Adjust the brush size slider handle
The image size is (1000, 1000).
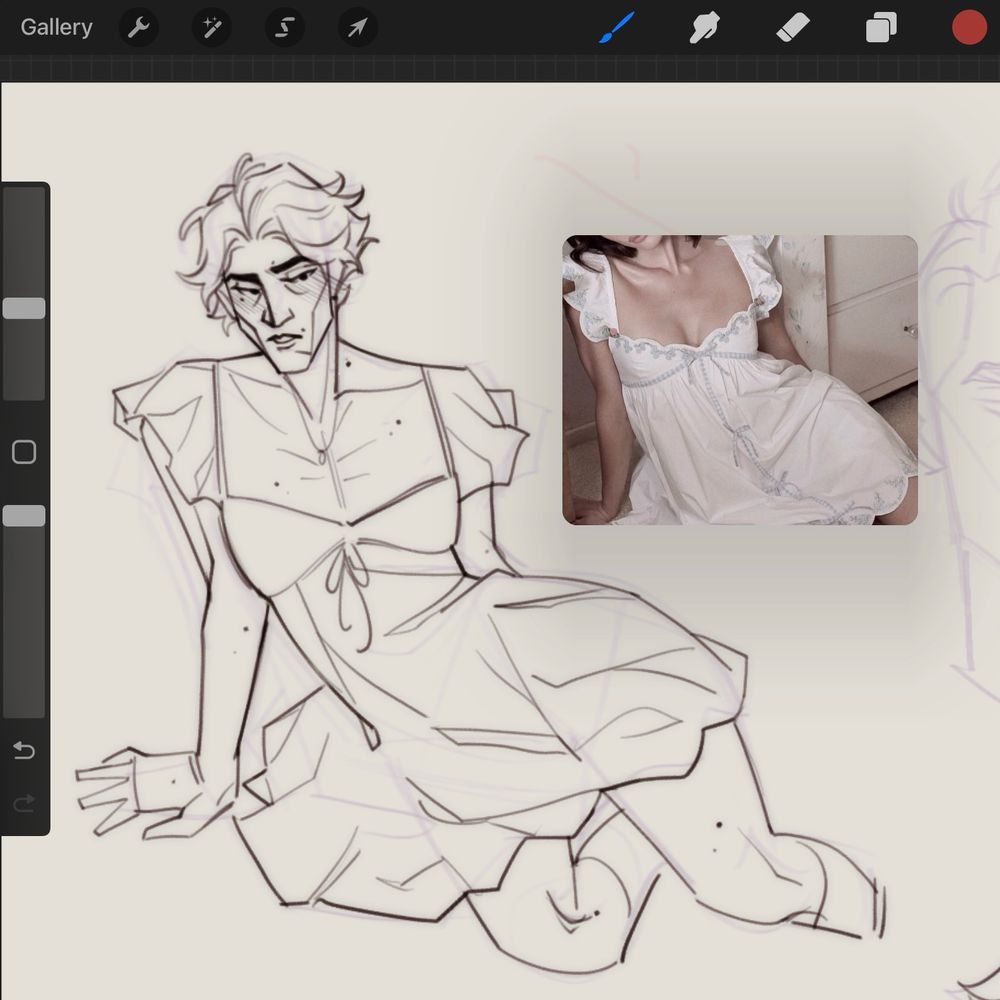tap(24, 308)
